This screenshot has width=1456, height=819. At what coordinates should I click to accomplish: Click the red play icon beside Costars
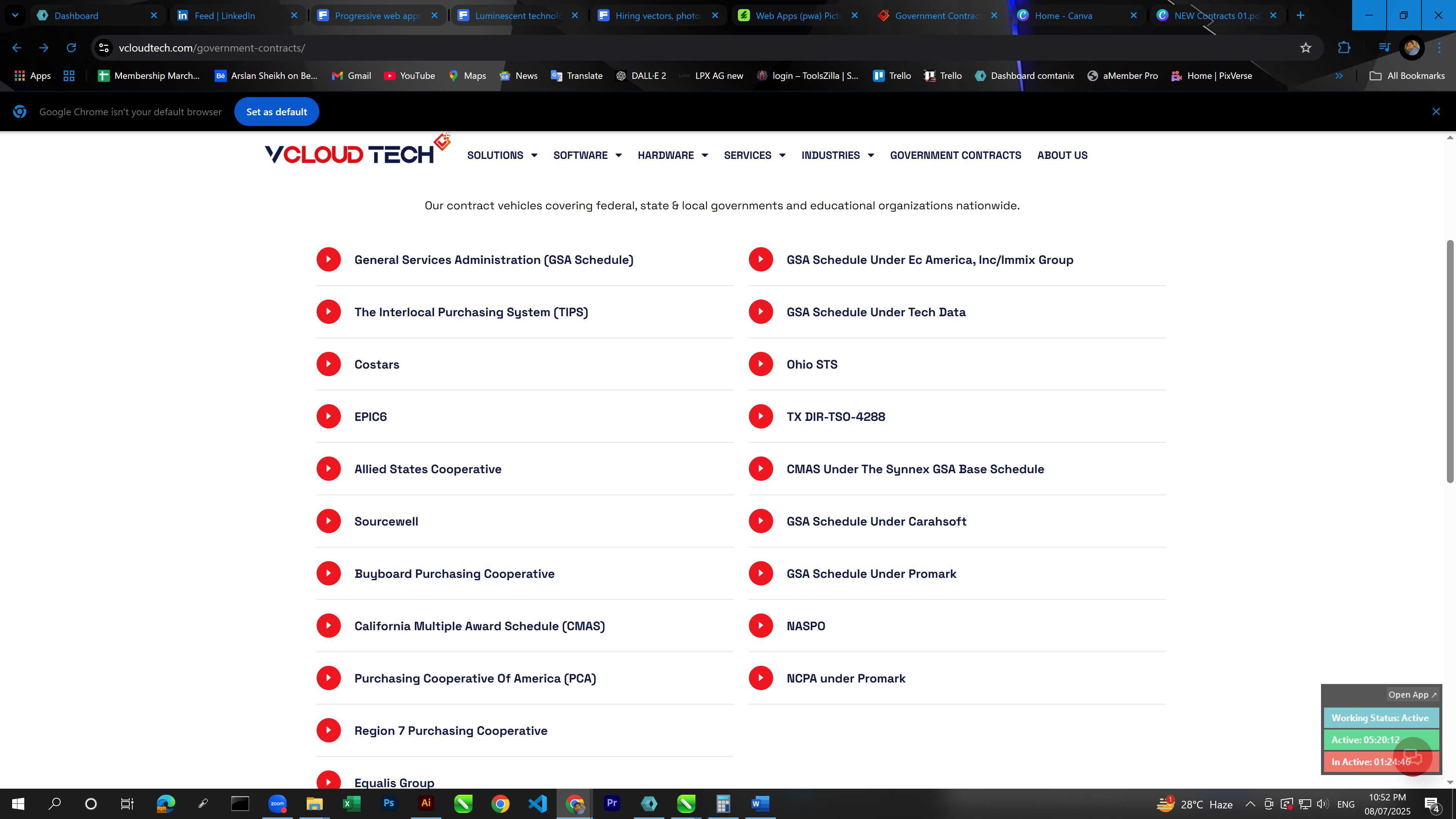(x=328, y=364)
